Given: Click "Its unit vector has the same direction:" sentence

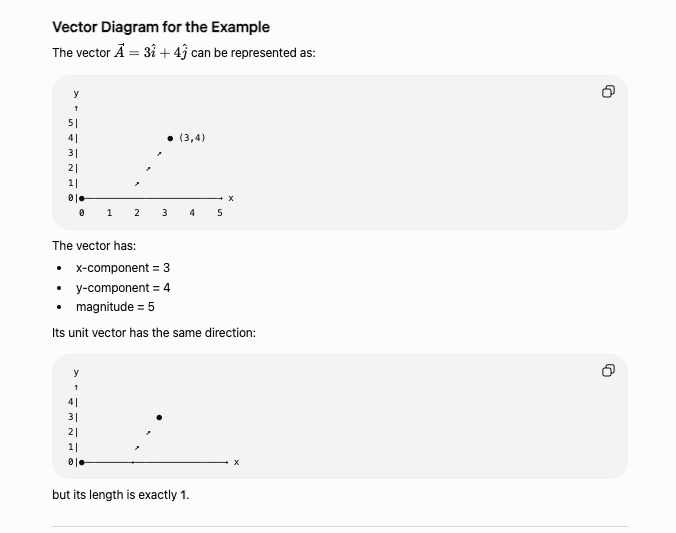Looking at the screenshot, I should [154, 333].
